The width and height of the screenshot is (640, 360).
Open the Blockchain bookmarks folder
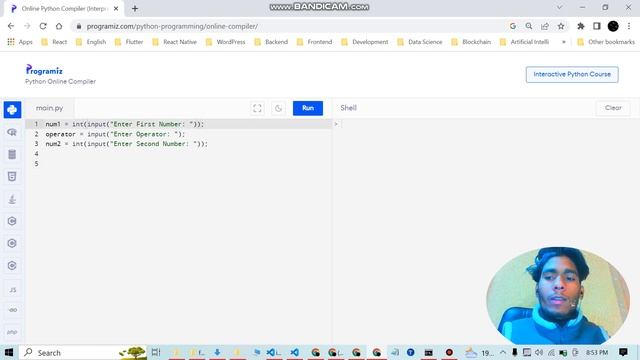point(471,42)
